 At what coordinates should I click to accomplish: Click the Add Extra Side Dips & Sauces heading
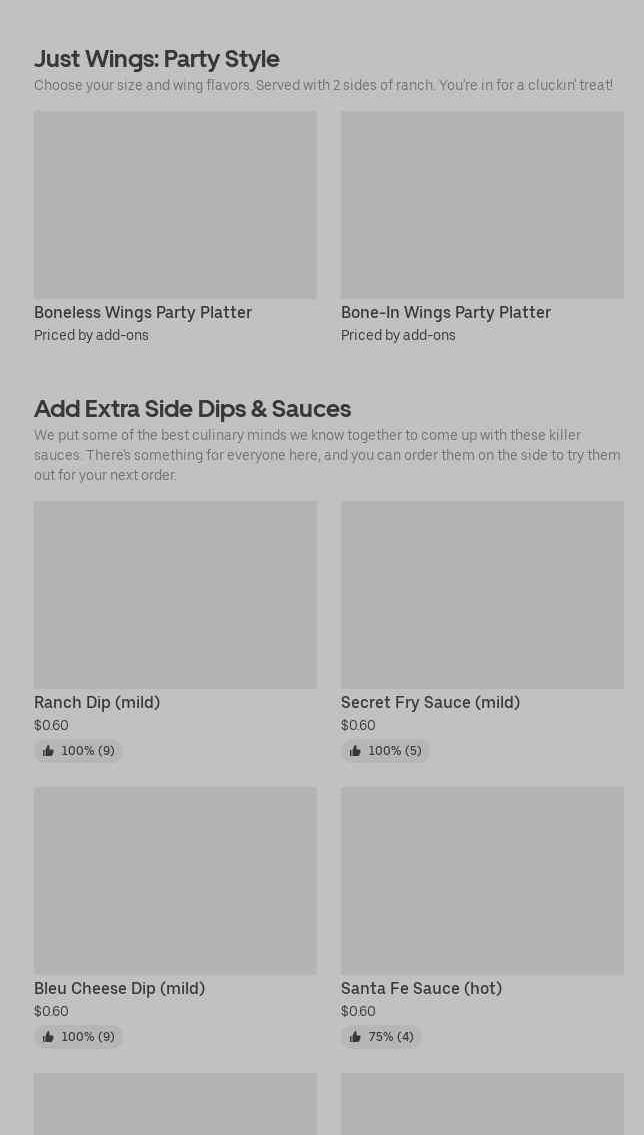tap(192, 409)
